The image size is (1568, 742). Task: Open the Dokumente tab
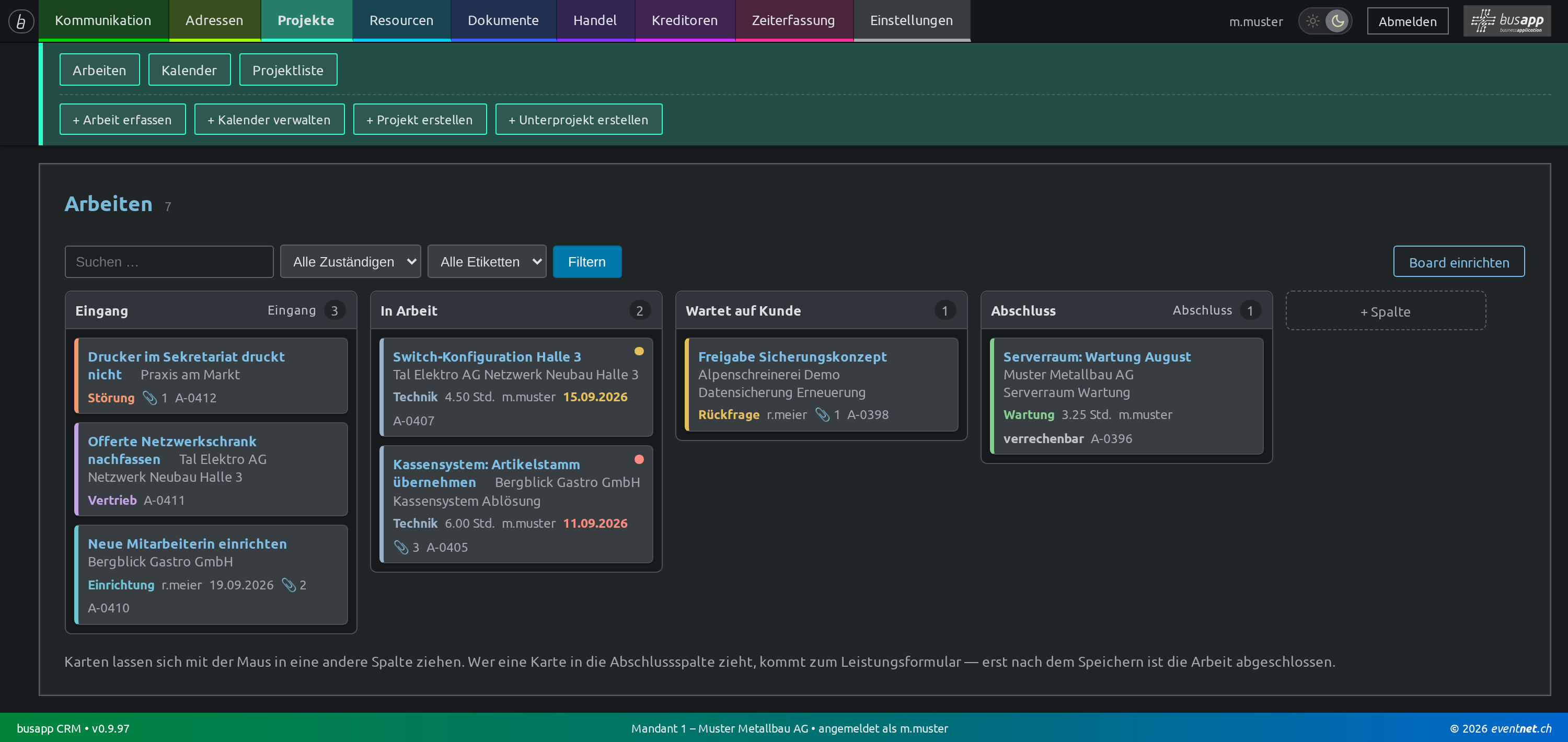pyautogui.click(x=503, y=21)
